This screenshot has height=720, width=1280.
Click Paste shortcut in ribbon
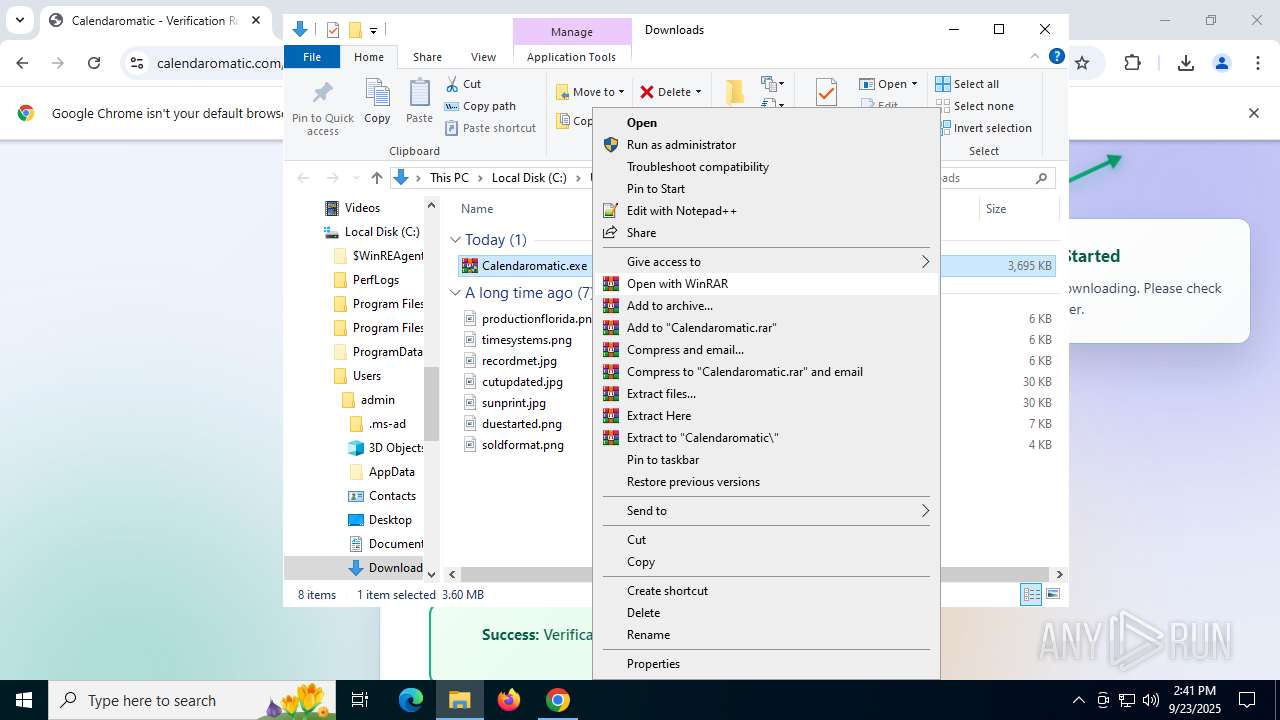click(491, 128)
